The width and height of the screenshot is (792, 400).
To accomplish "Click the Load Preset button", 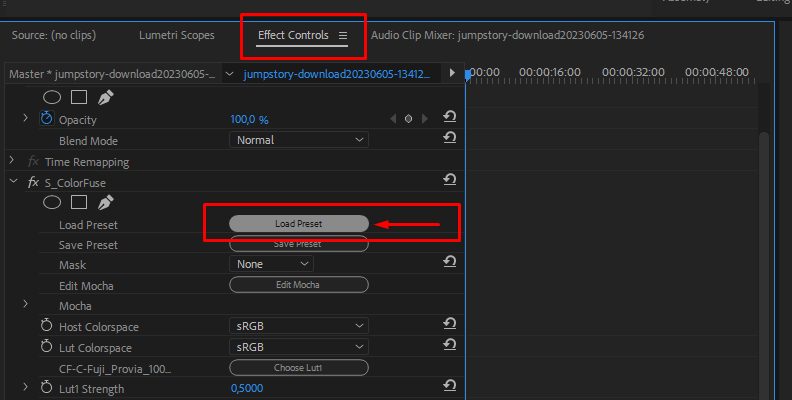I will 299,224.
